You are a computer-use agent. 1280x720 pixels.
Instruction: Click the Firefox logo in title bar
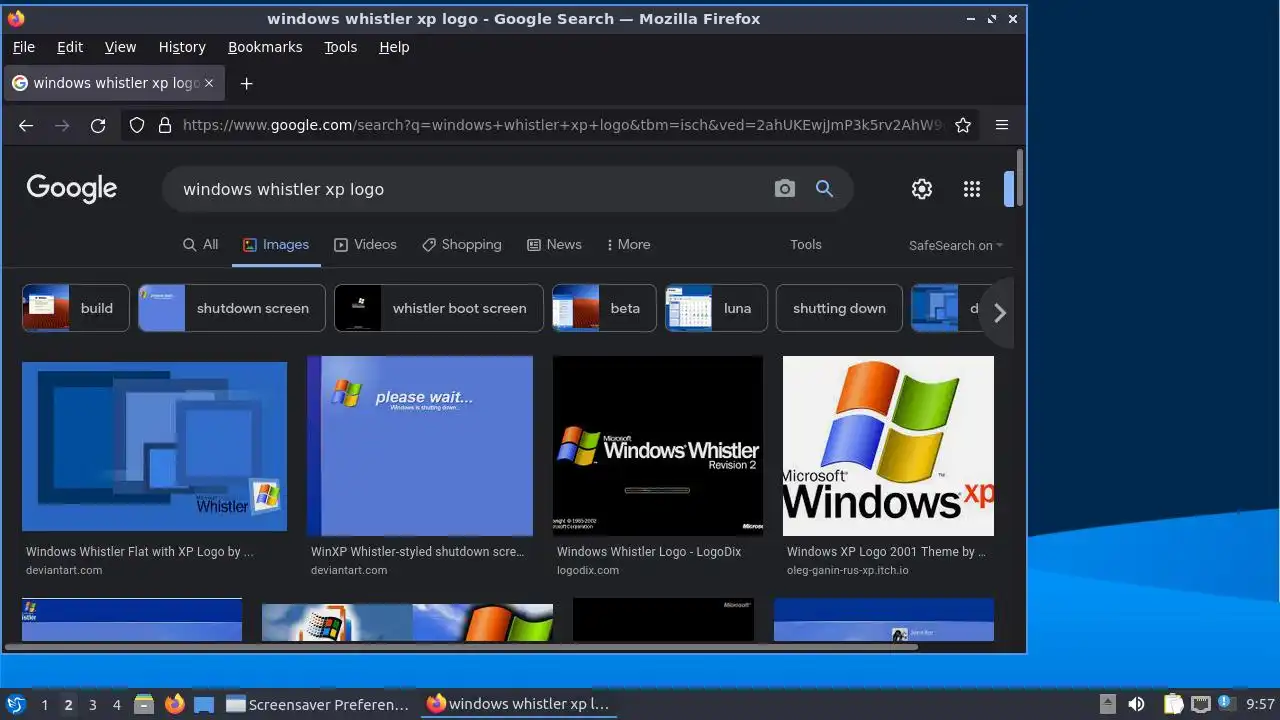click(16, 18)
